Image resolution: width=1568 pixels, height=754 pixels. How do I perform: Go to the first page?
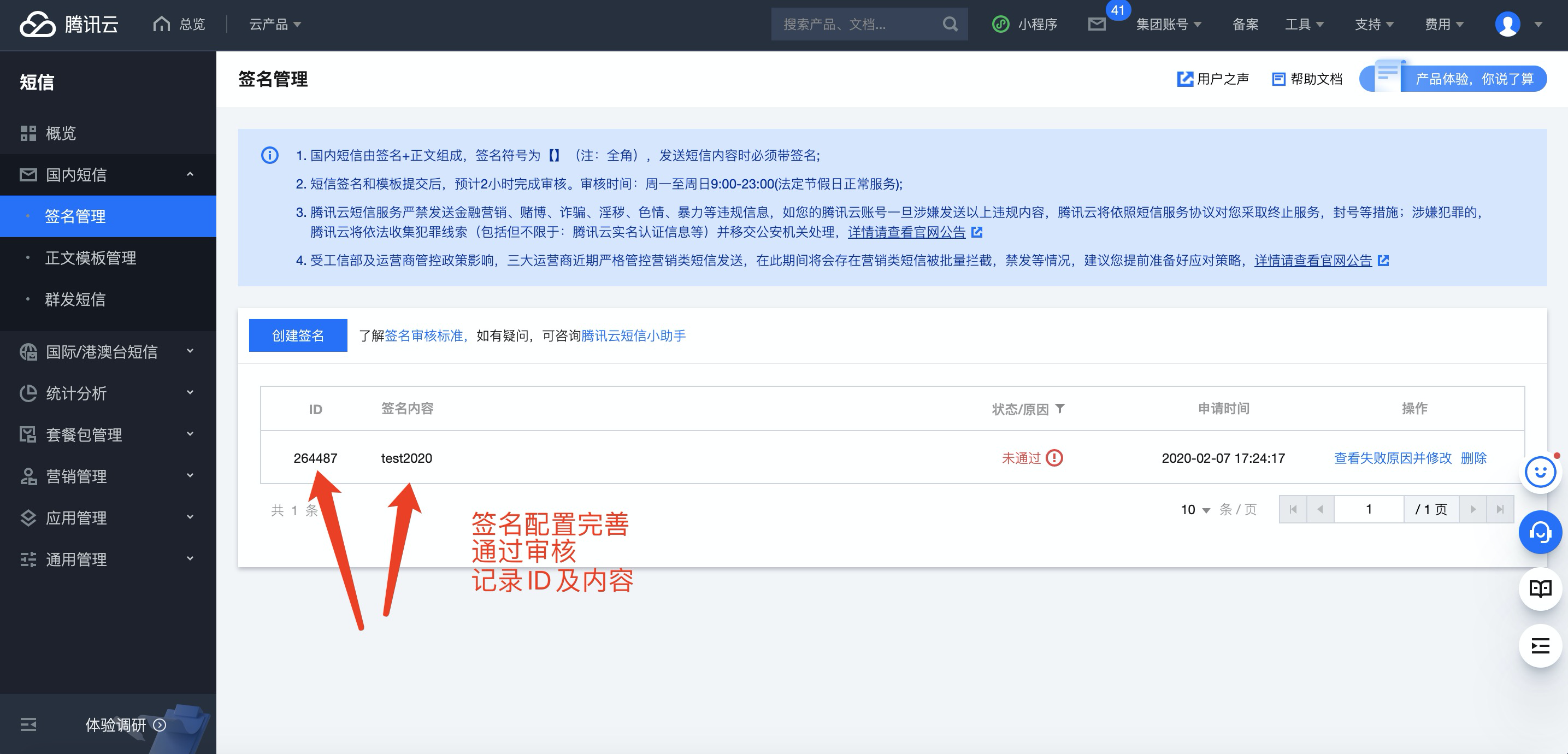[x=1293, y=509]
